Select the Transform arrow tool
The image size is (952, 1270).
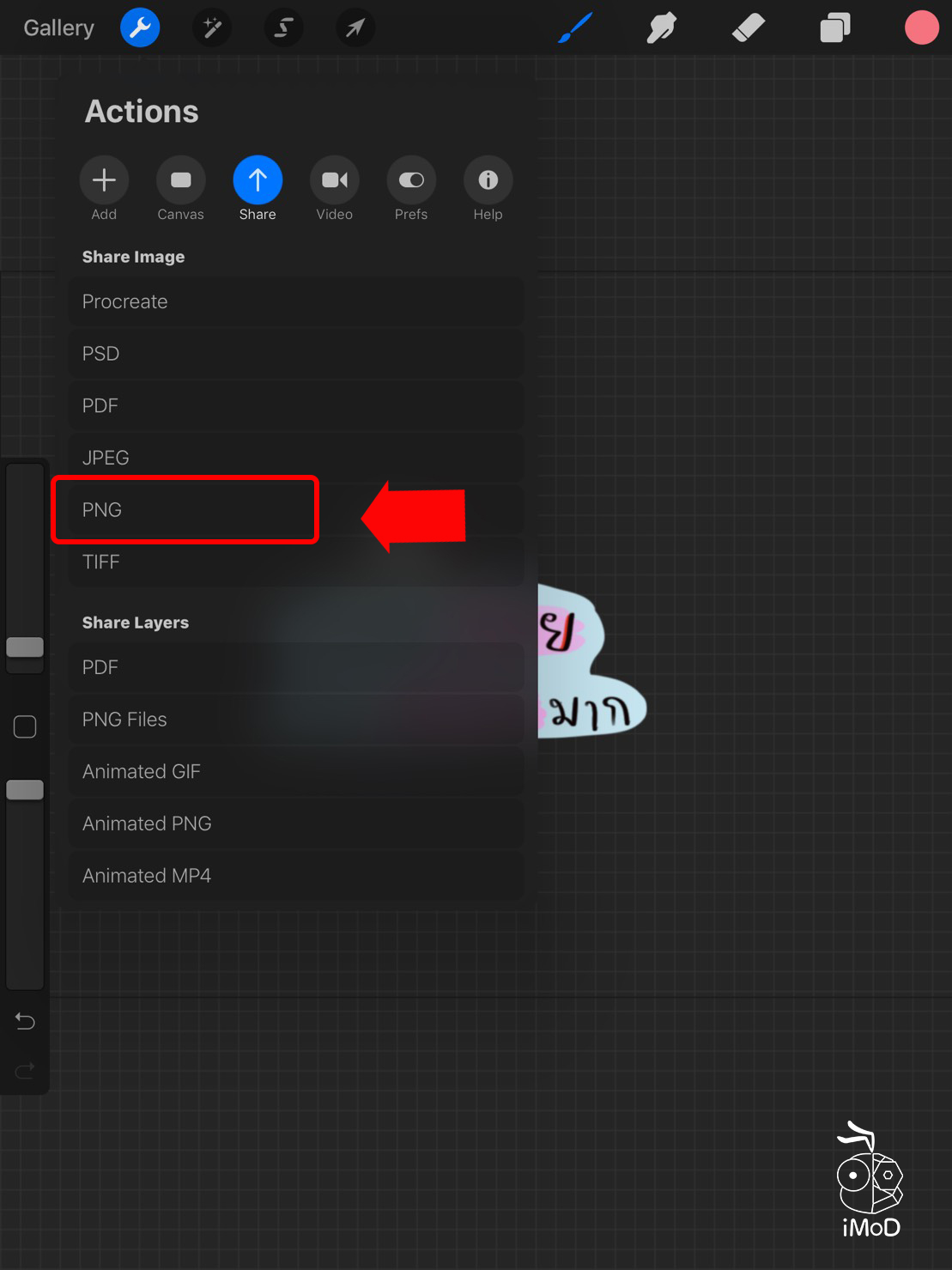pyautogui.click(x=355, y=28)
